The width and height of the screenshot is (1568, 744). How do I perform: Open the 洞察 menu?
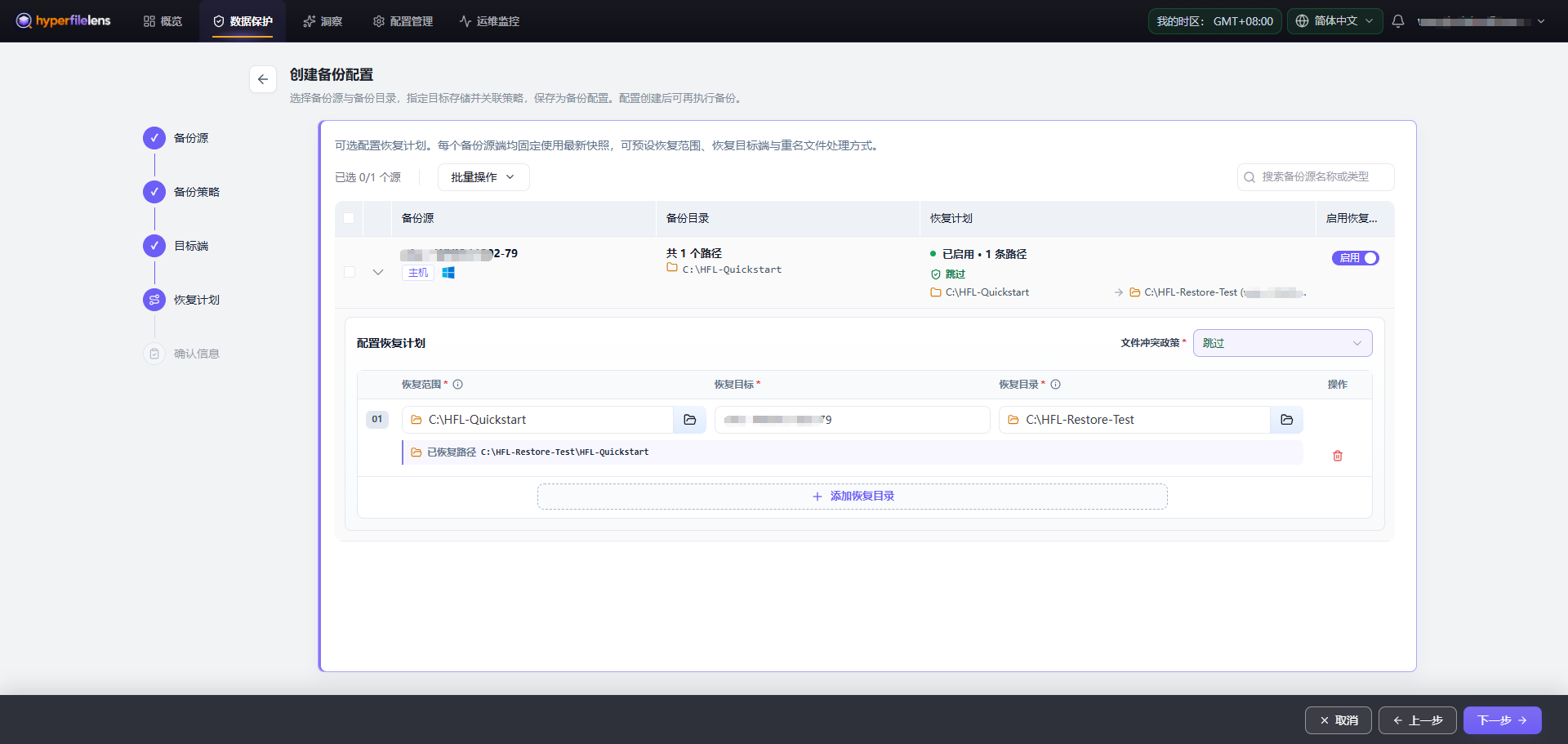coord(323,21)
